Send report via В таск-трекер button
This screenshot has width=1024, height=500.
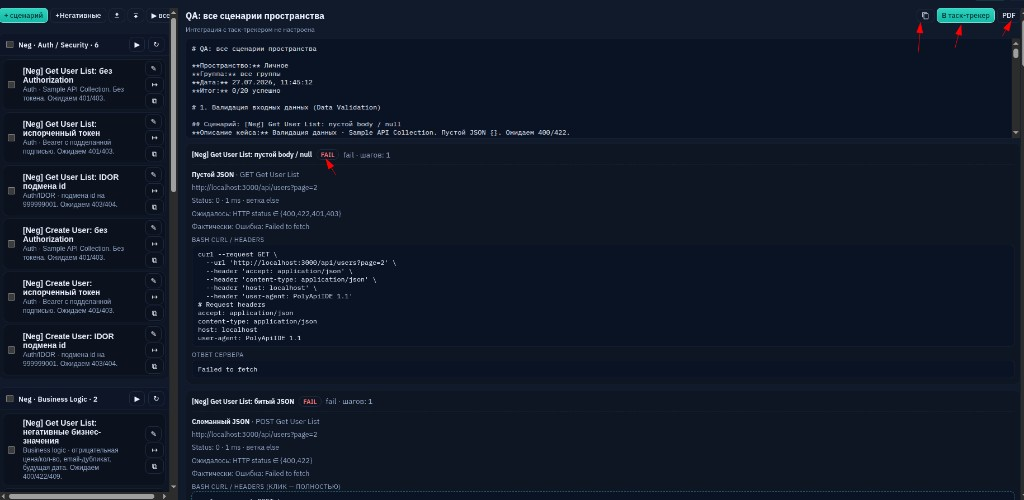pos(965,16)
